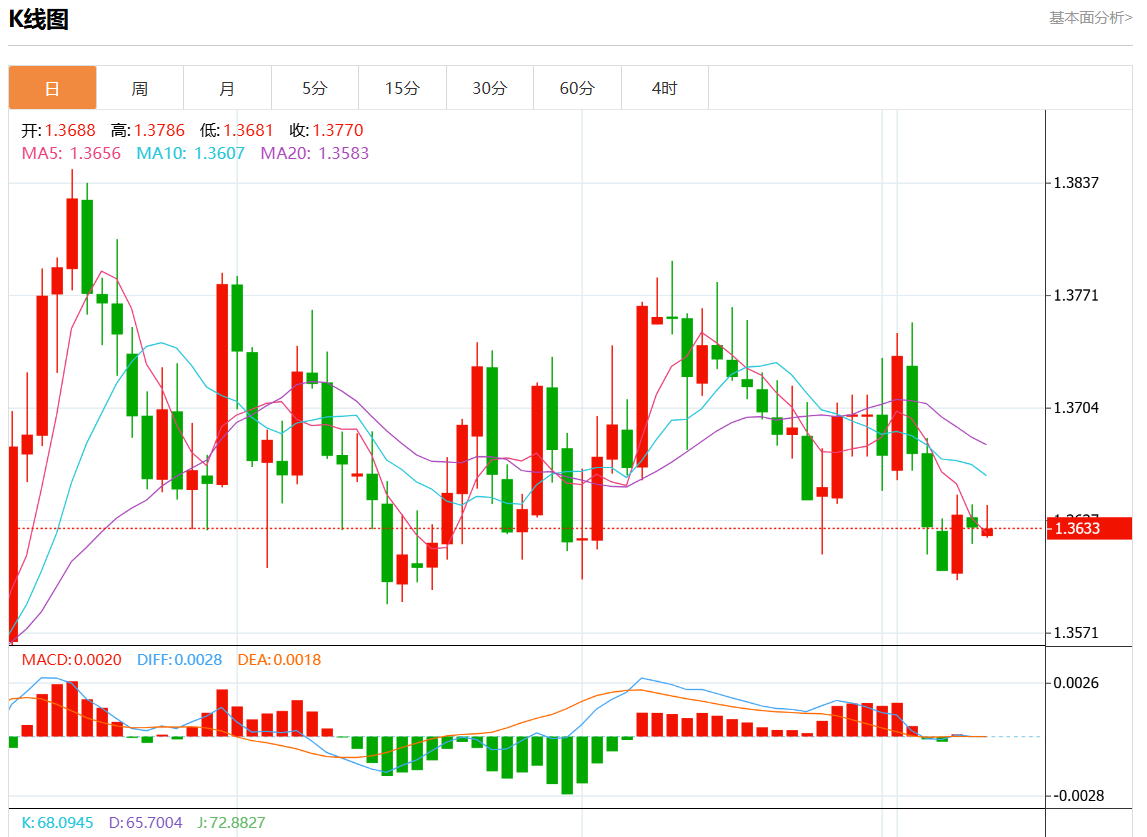Click the 收: 1.3770 close value
The height and width of the screenshot is (837, 1147).
point(326,130)
